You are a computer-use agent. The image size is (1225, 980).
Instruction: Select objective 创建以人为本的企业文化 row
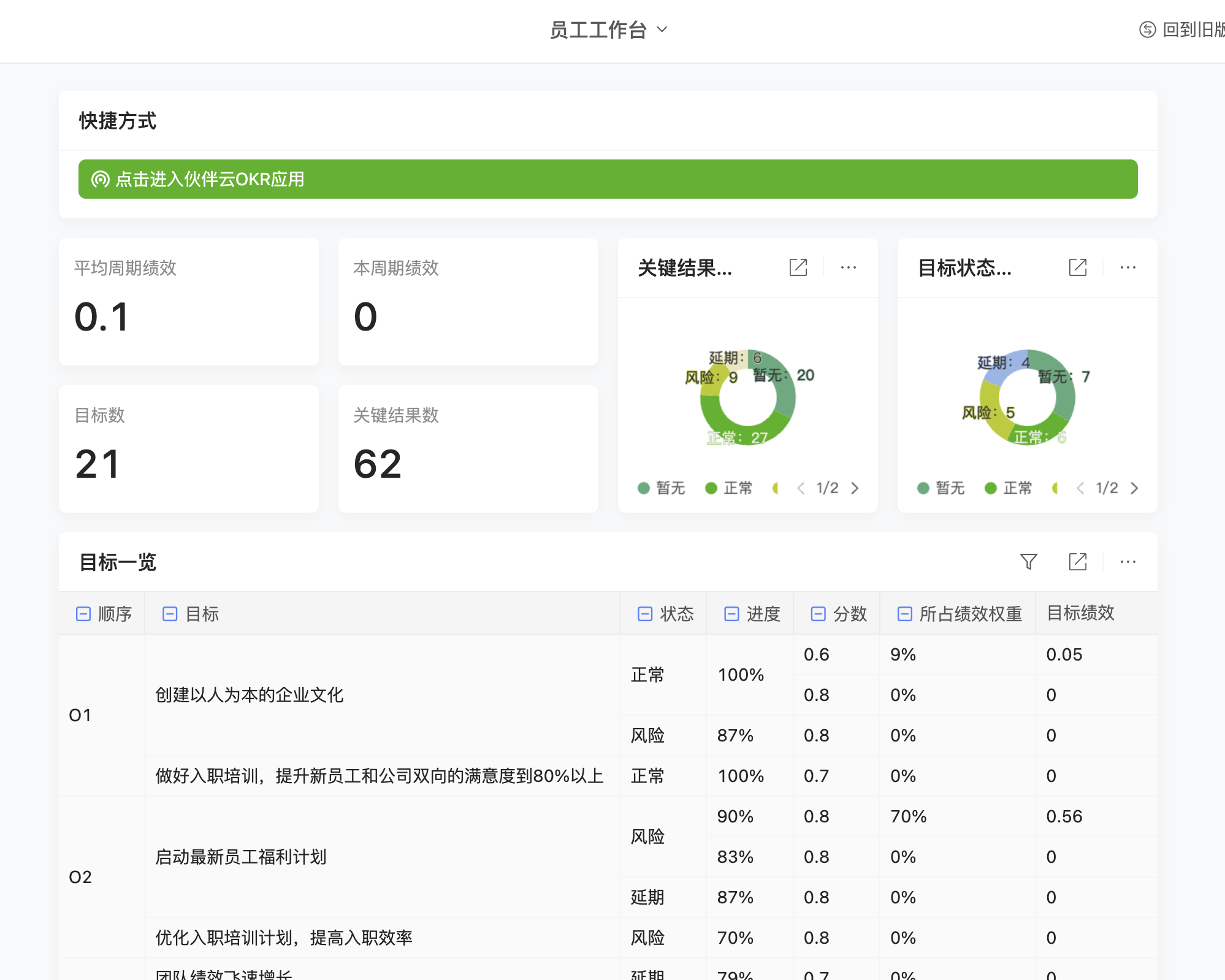tap(250, 696)
